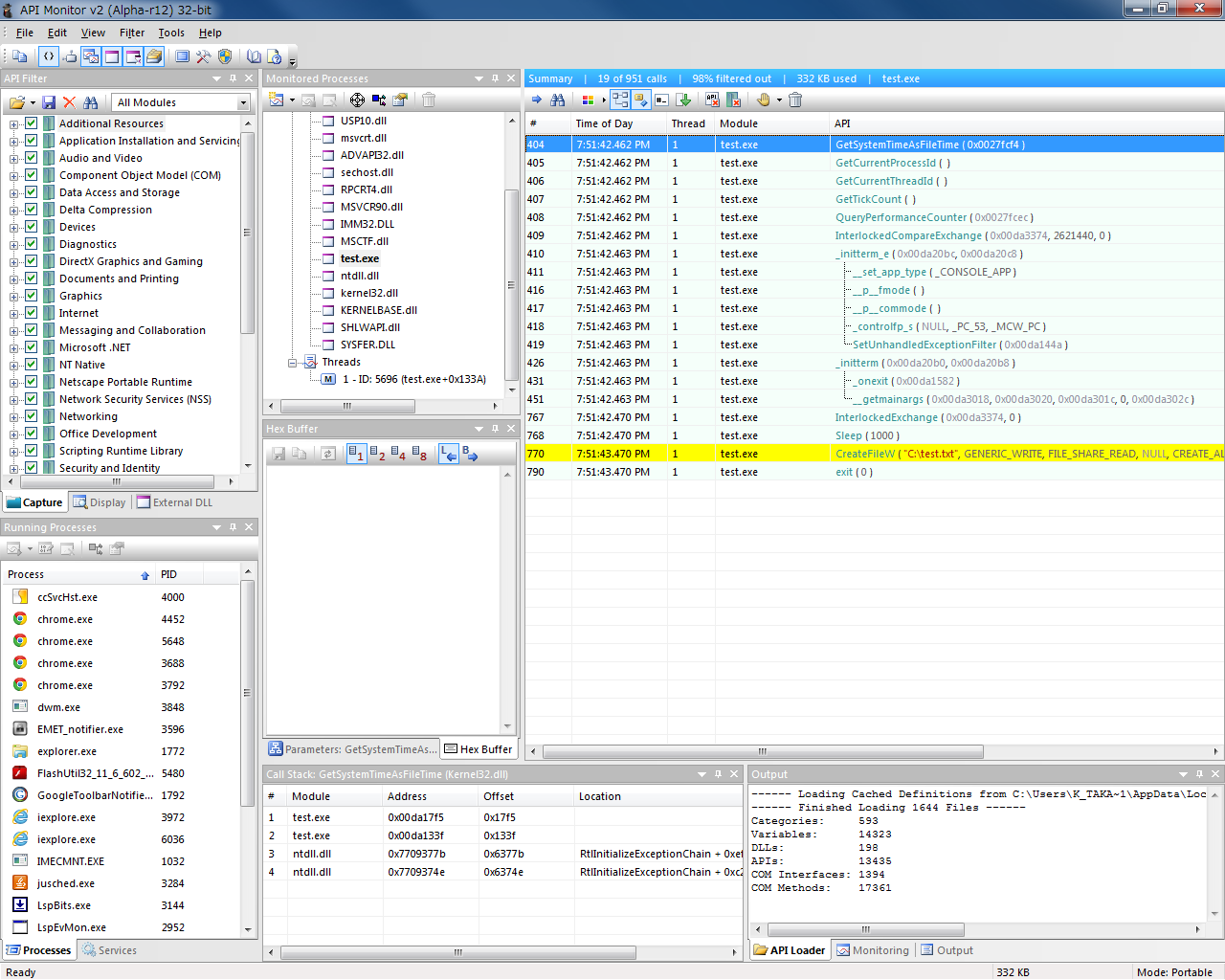Viewport: 1225px width, 980px height.
Task: Click the help book with question mark icon
Action: click(275, 56)
